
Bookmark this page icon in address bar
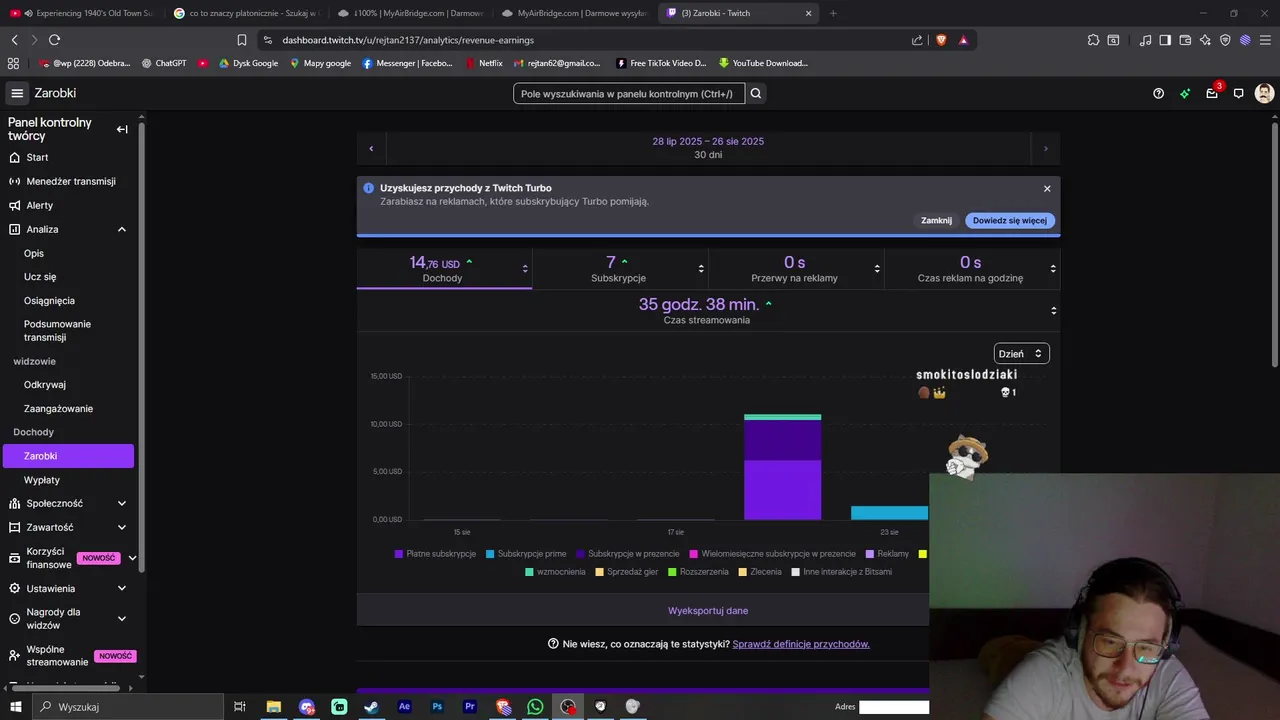241,40
